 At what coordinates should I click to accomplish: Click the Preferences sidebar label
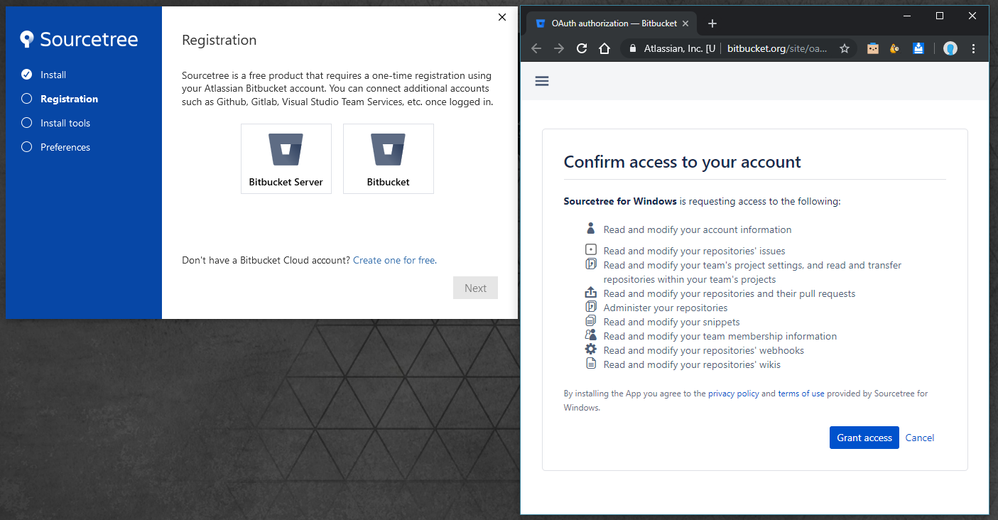66,147
